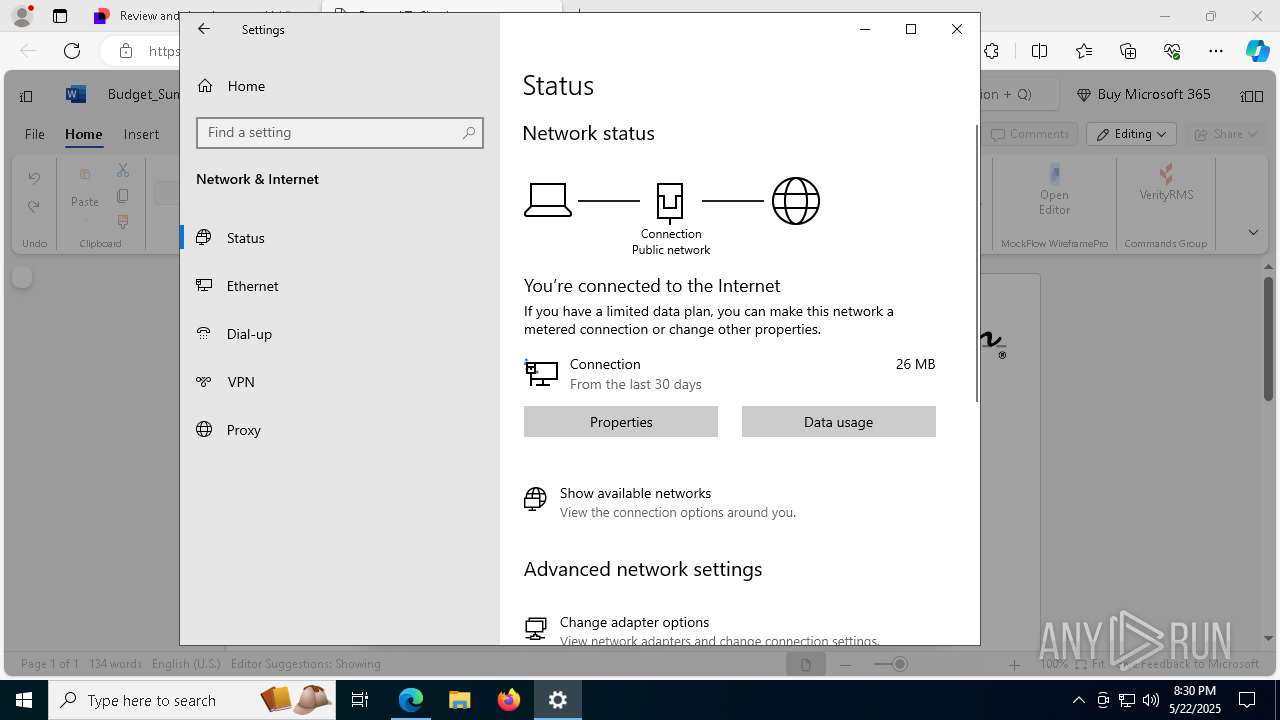Go back using the Settings back arrow
1280x720 pixels.
coord(204,29)
